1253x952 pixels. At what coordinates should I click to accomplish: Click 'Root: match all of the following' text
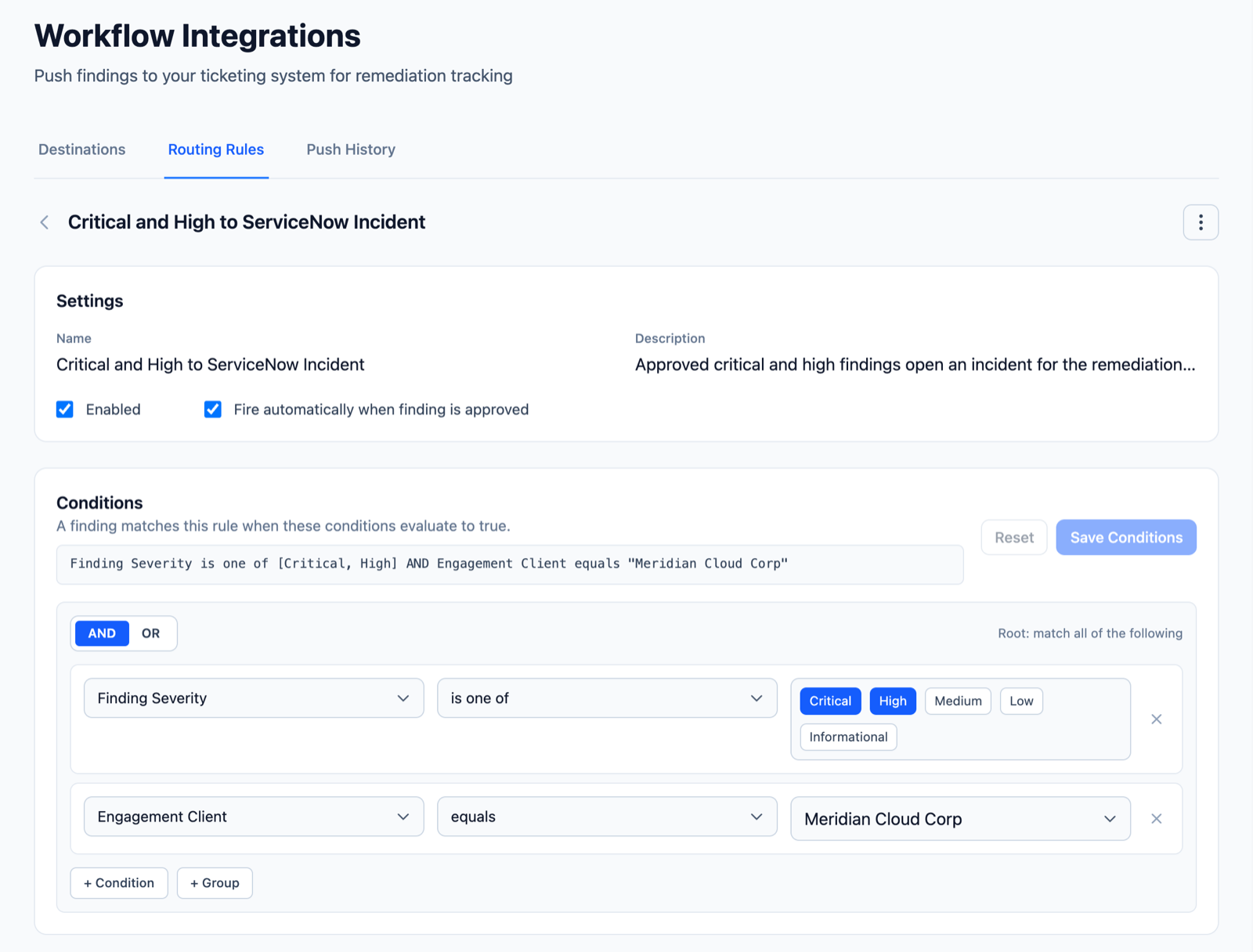(x=1090, y=633)
